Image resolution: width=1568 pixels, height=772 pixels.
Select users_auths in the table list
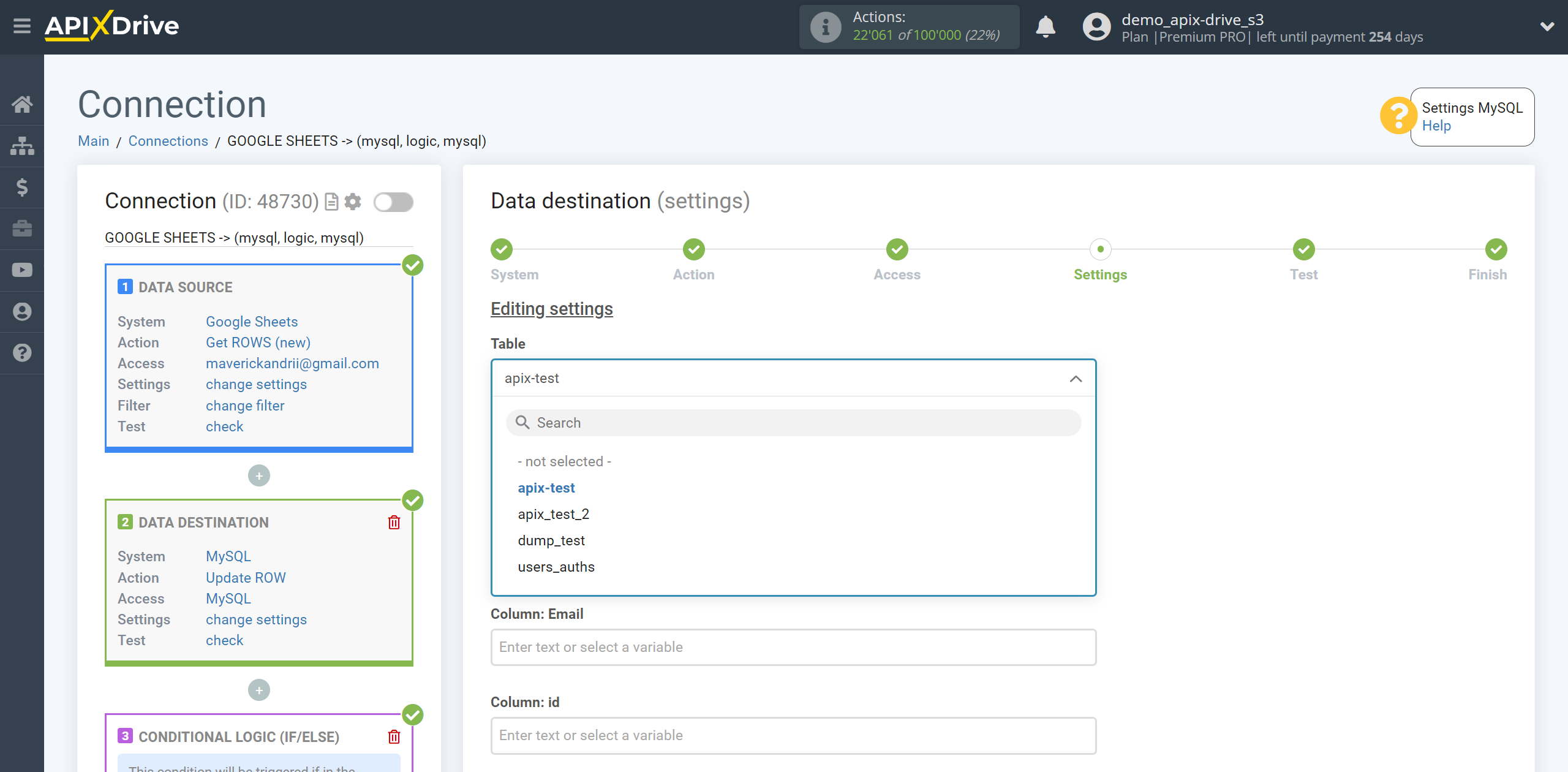pos(556,567)
